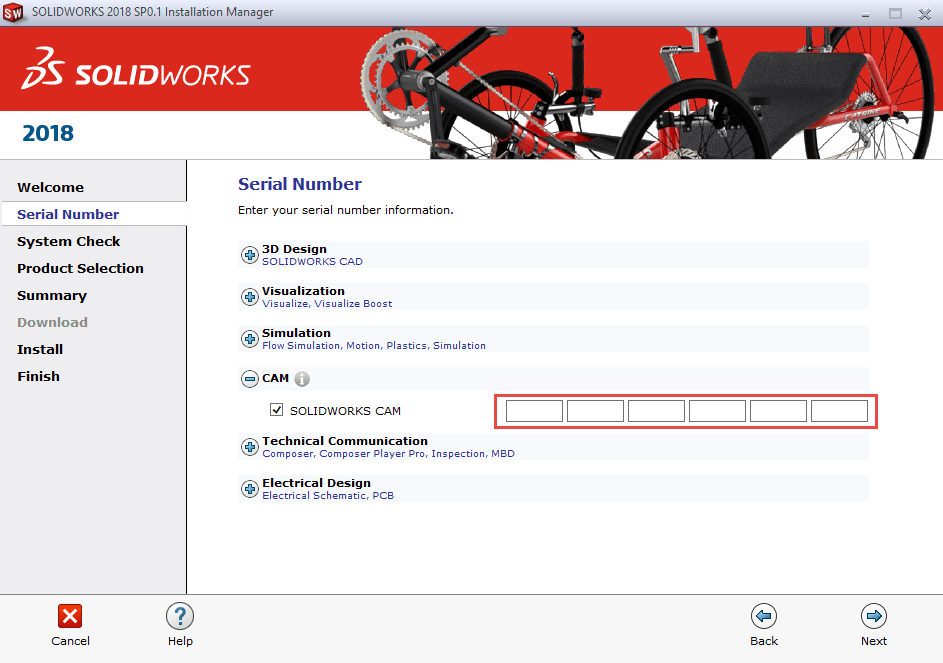The image size is (943, 663).
Task: Click the SOLIDWORKS CAM checkbox label
Action: pyautogui.click(x=345, y=411)
